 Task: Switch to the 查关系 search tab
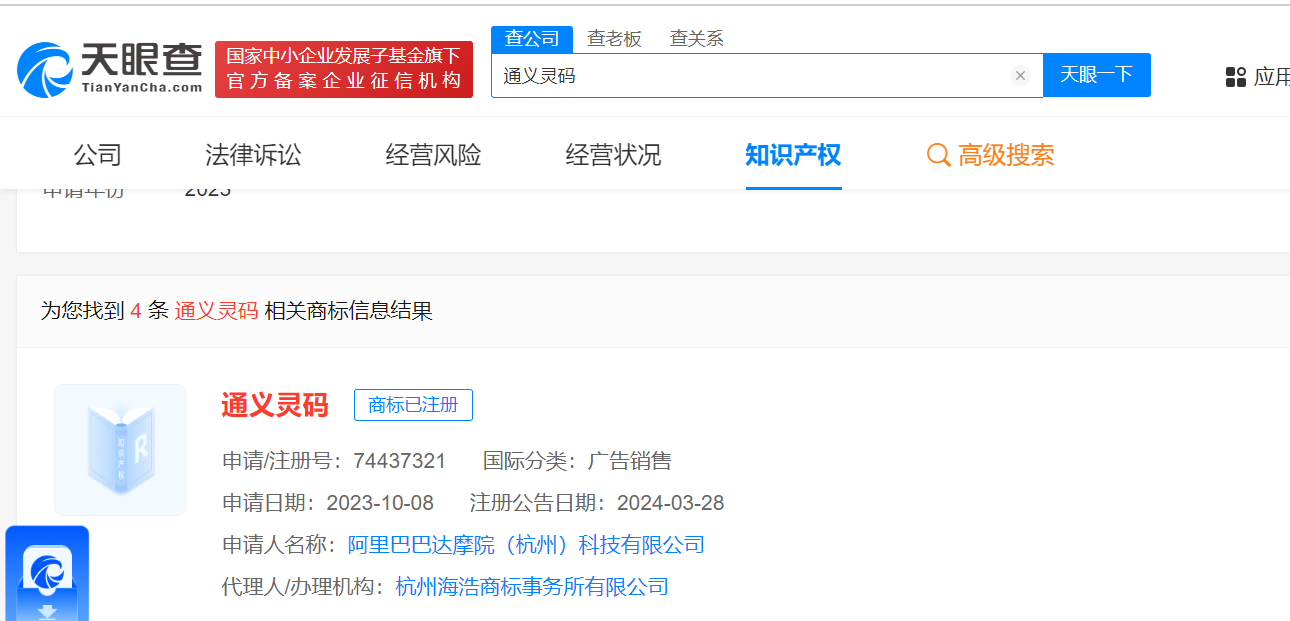coord(696,39)
